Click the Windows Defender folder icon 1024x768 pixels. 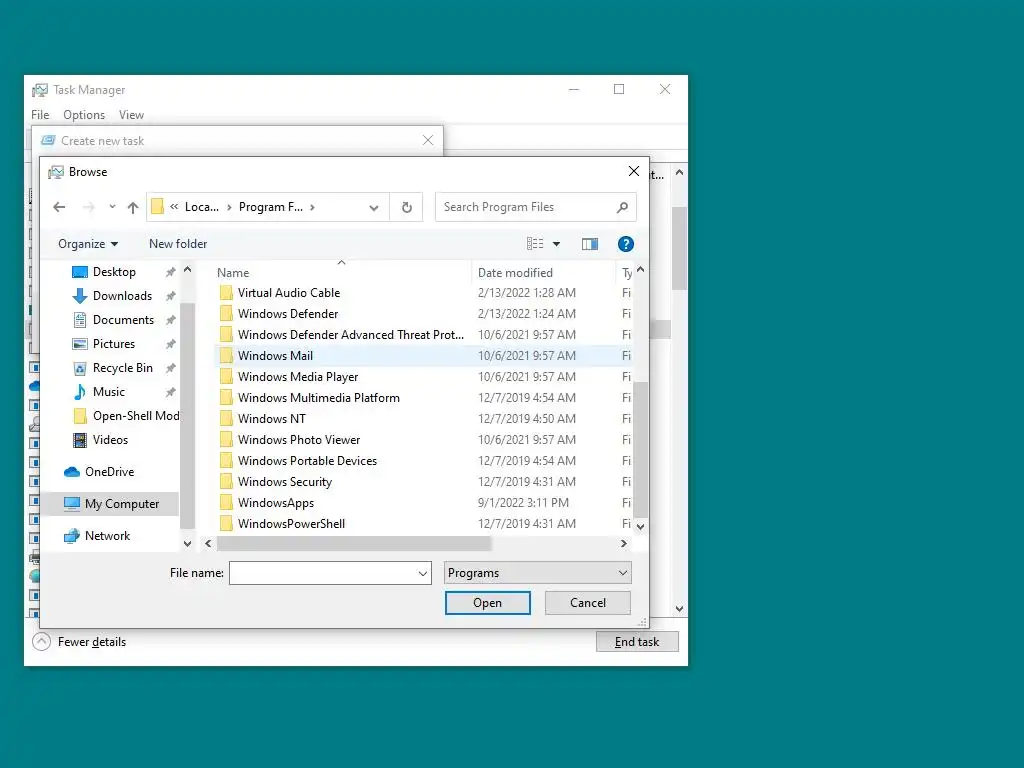(226, 313)
